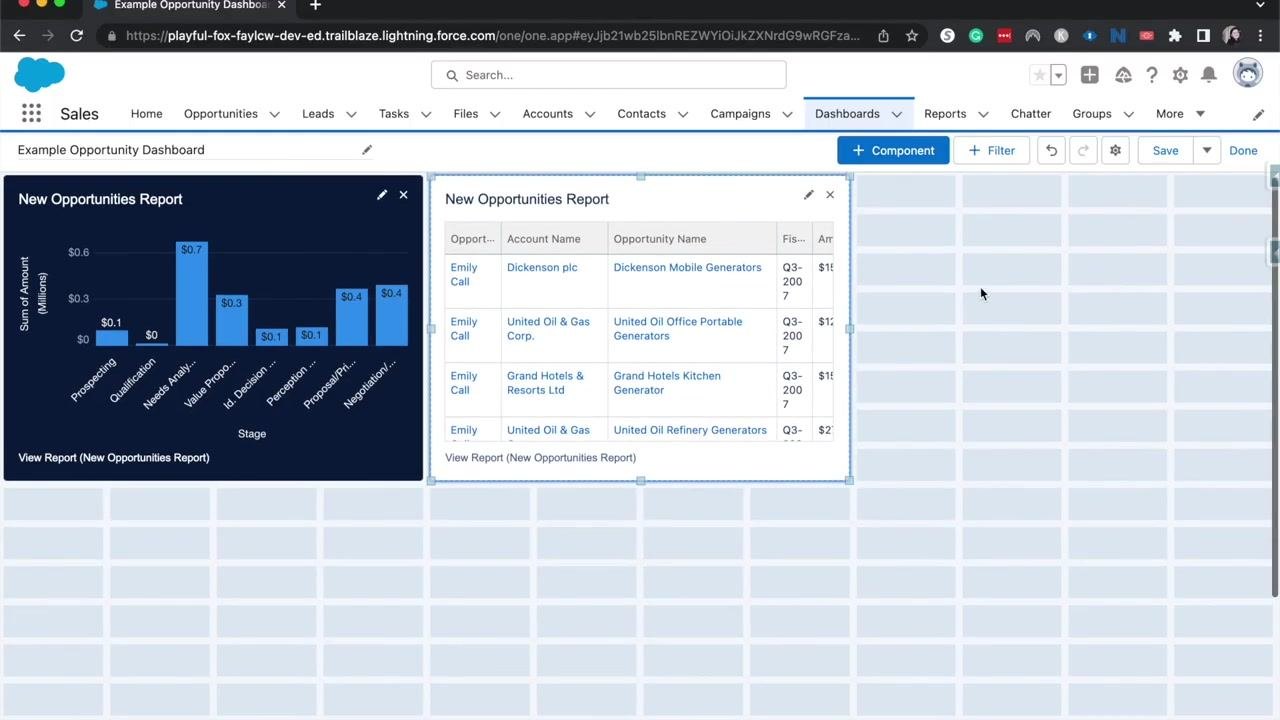Save the dashboard
Screen dimensions: 1280x720
click(1165, 151)
